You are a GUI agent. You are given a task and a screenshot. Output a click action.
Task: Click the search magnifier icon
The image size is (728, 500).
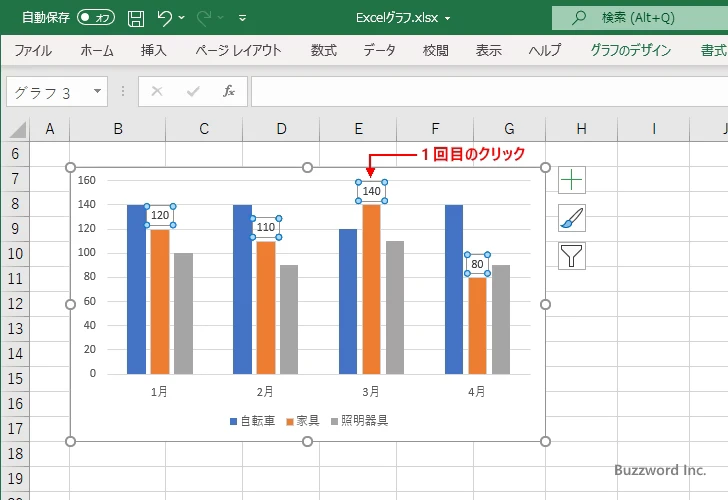point(579,18)
